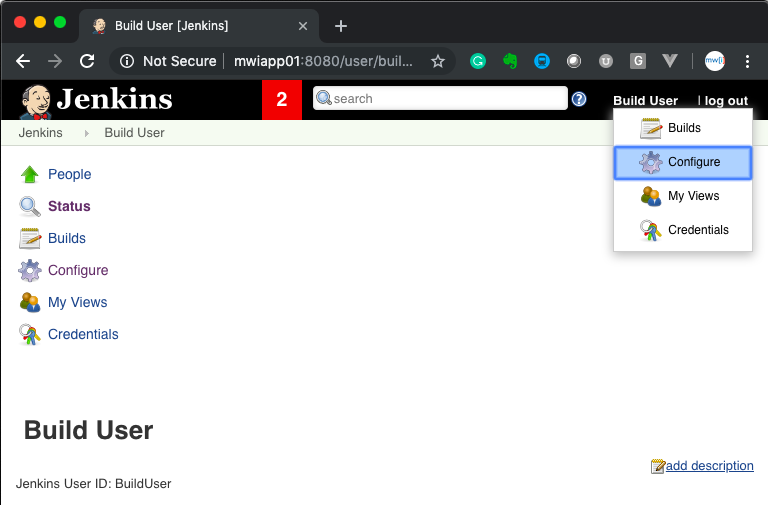This screenshot has width=768, height=505.
Task: Click the Credentials keys icon in sidebar
Action: (x=30, y=335)
